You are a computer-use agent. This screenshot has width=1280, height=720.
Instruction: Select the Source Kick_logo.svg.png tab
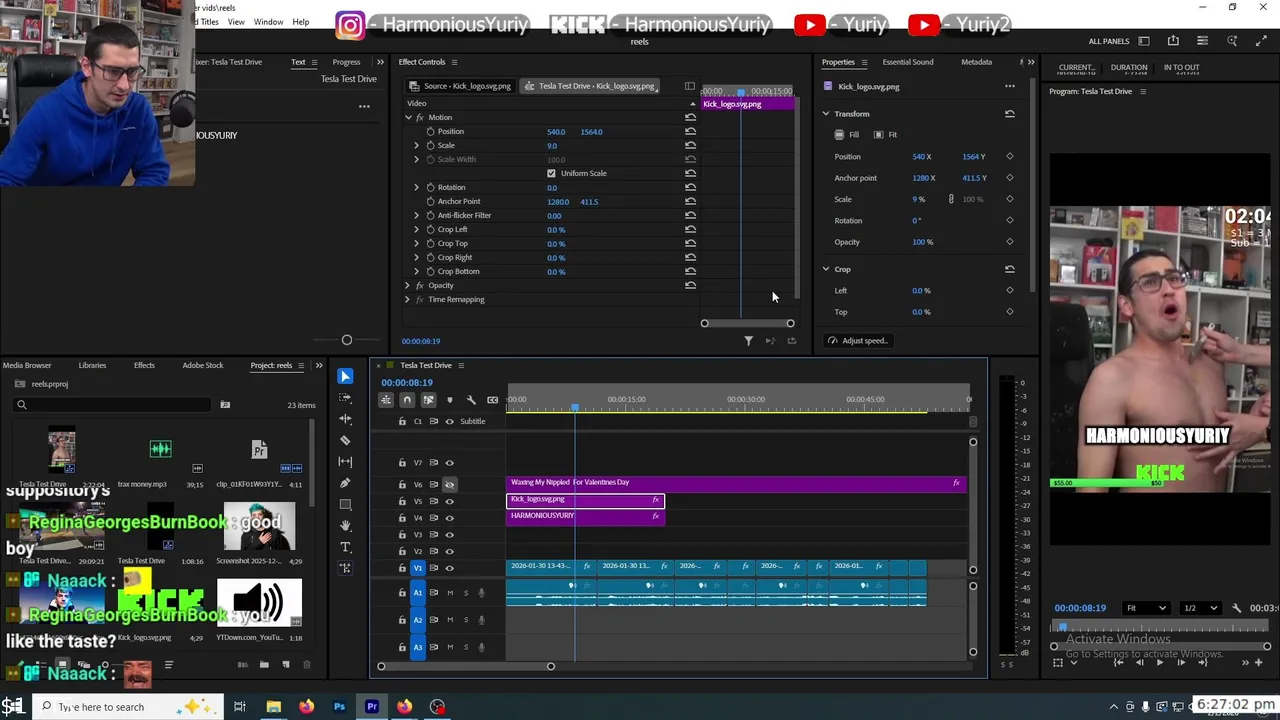click(461, 86)
